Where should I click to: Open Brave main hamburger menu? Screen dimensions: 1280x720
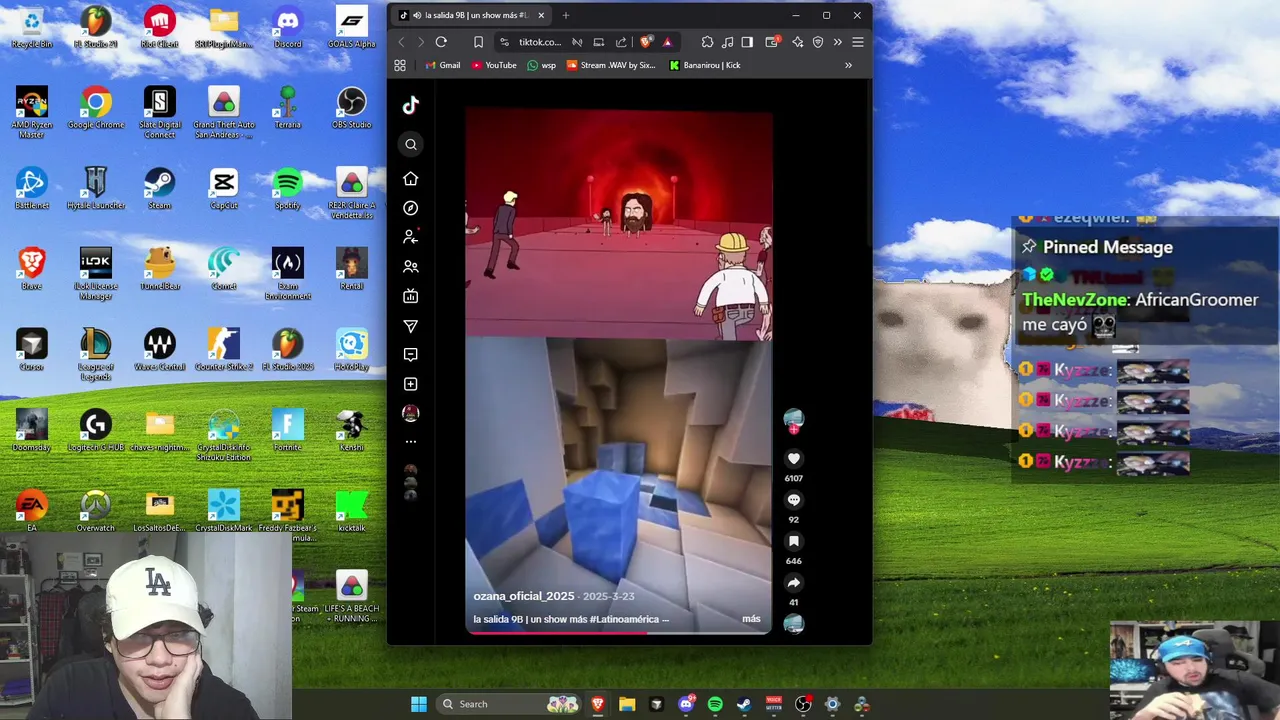click(858, 42)
